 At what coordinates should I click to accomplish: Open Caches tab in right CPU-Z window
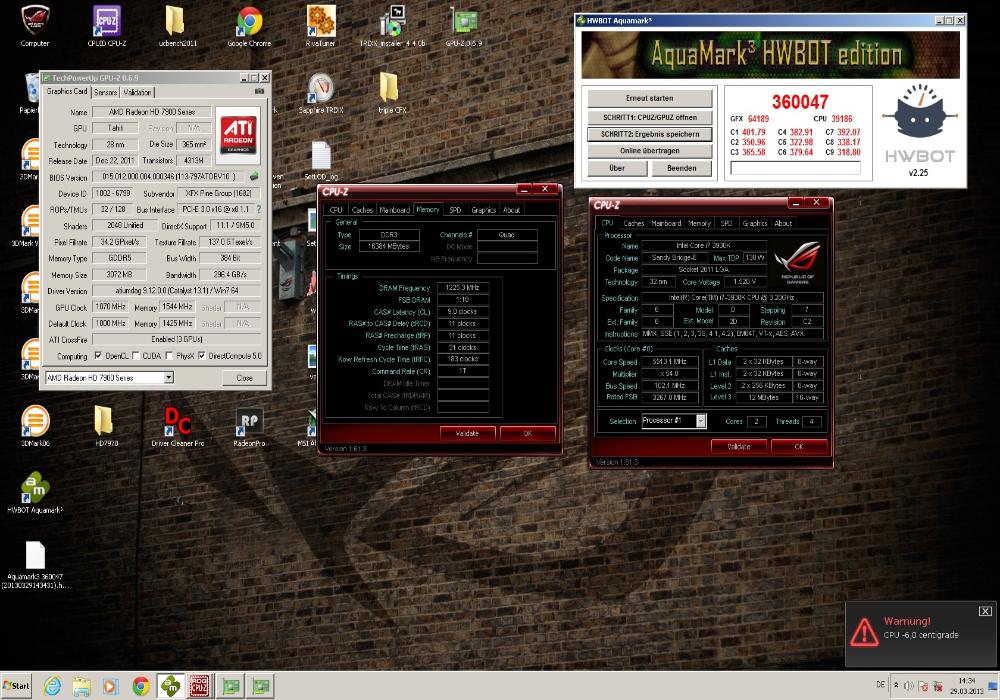pyautogui.click(x=633, y=223)
